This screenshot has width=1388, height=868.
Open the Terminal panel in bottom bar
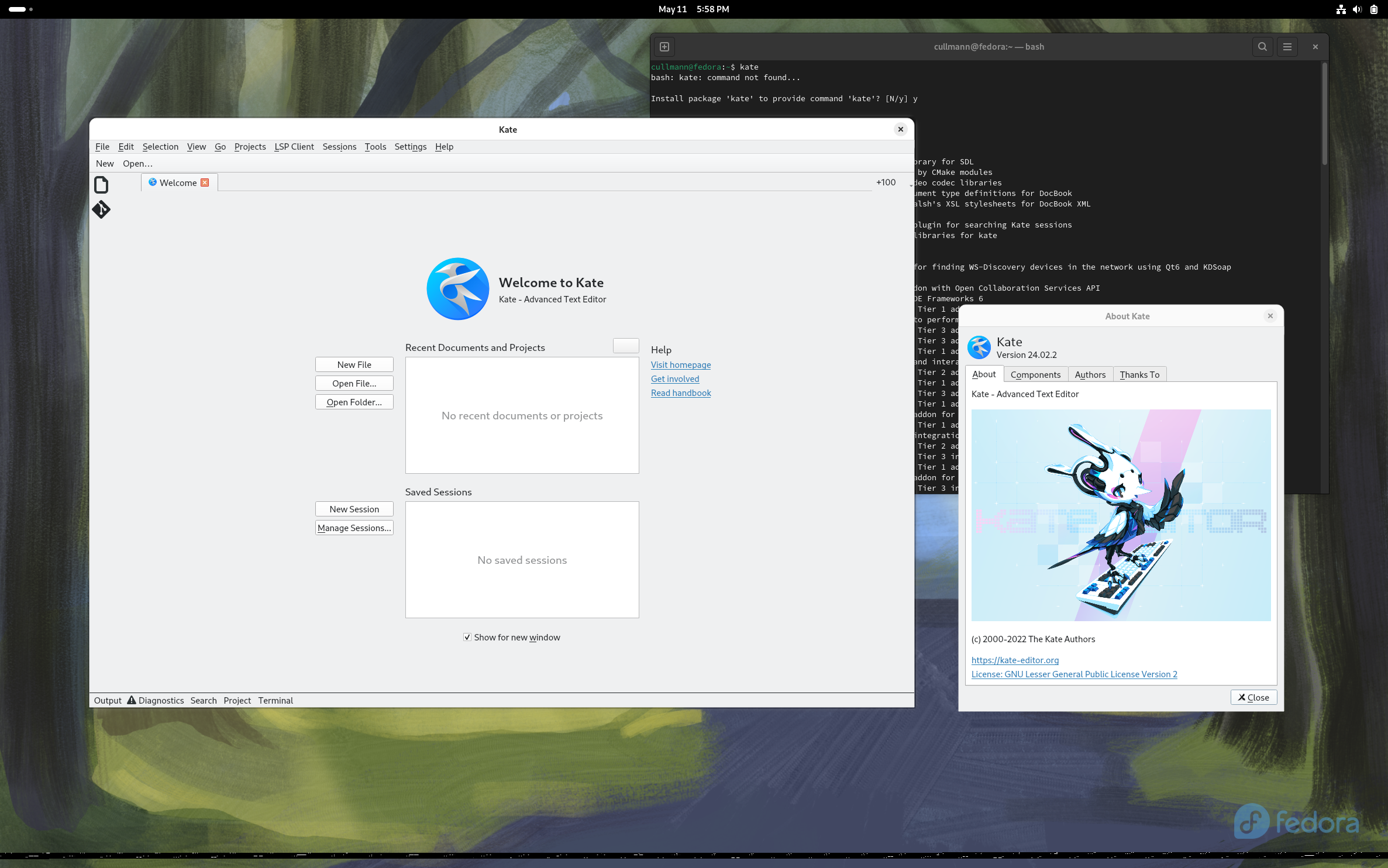click(x=275, y=700)
